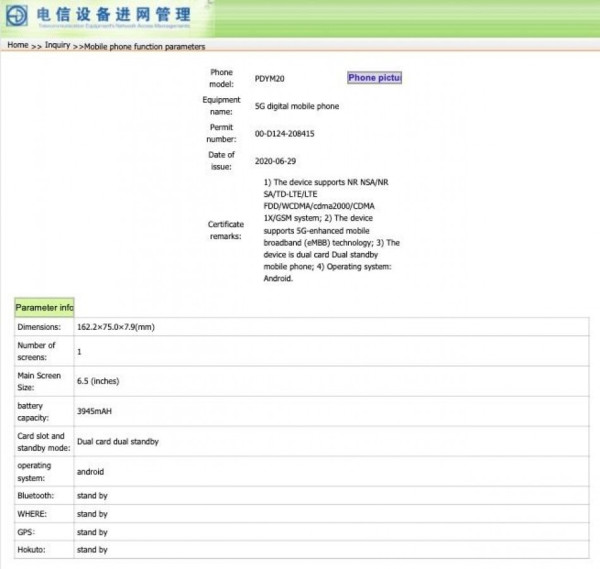Click the 'GPS:' row label
This screenshot has height=569, width=600.
point(26,532)
